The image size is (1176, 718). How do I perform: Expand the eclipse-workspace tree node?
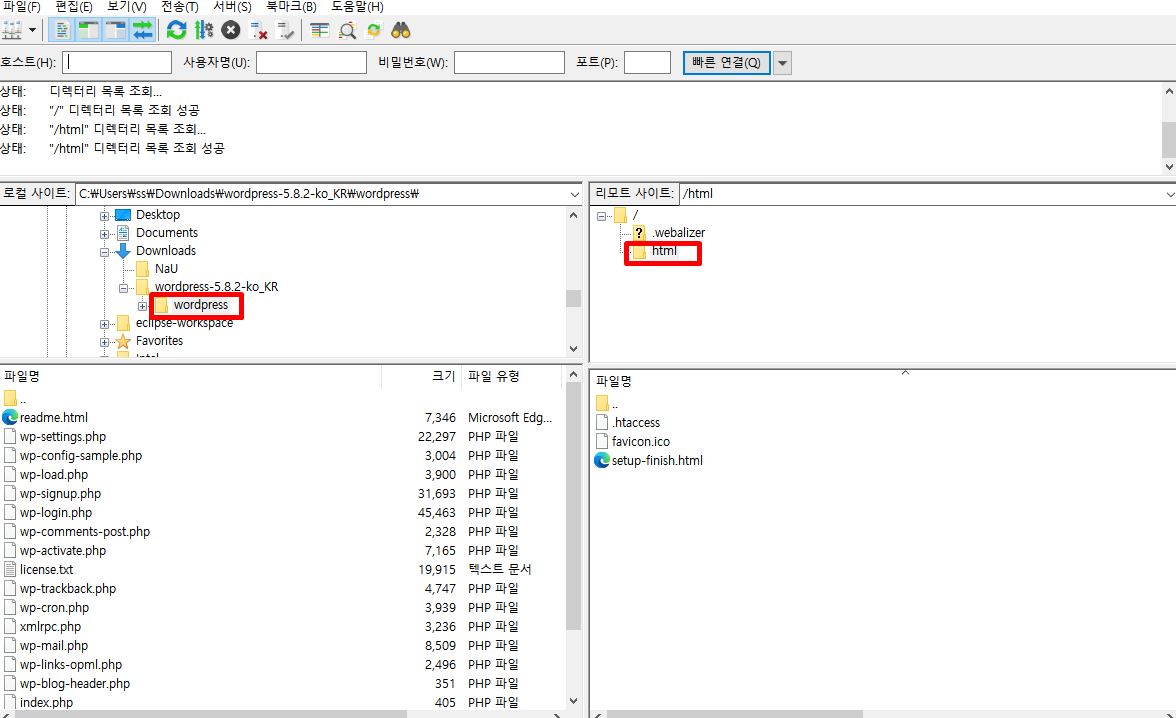pos(104,324)
